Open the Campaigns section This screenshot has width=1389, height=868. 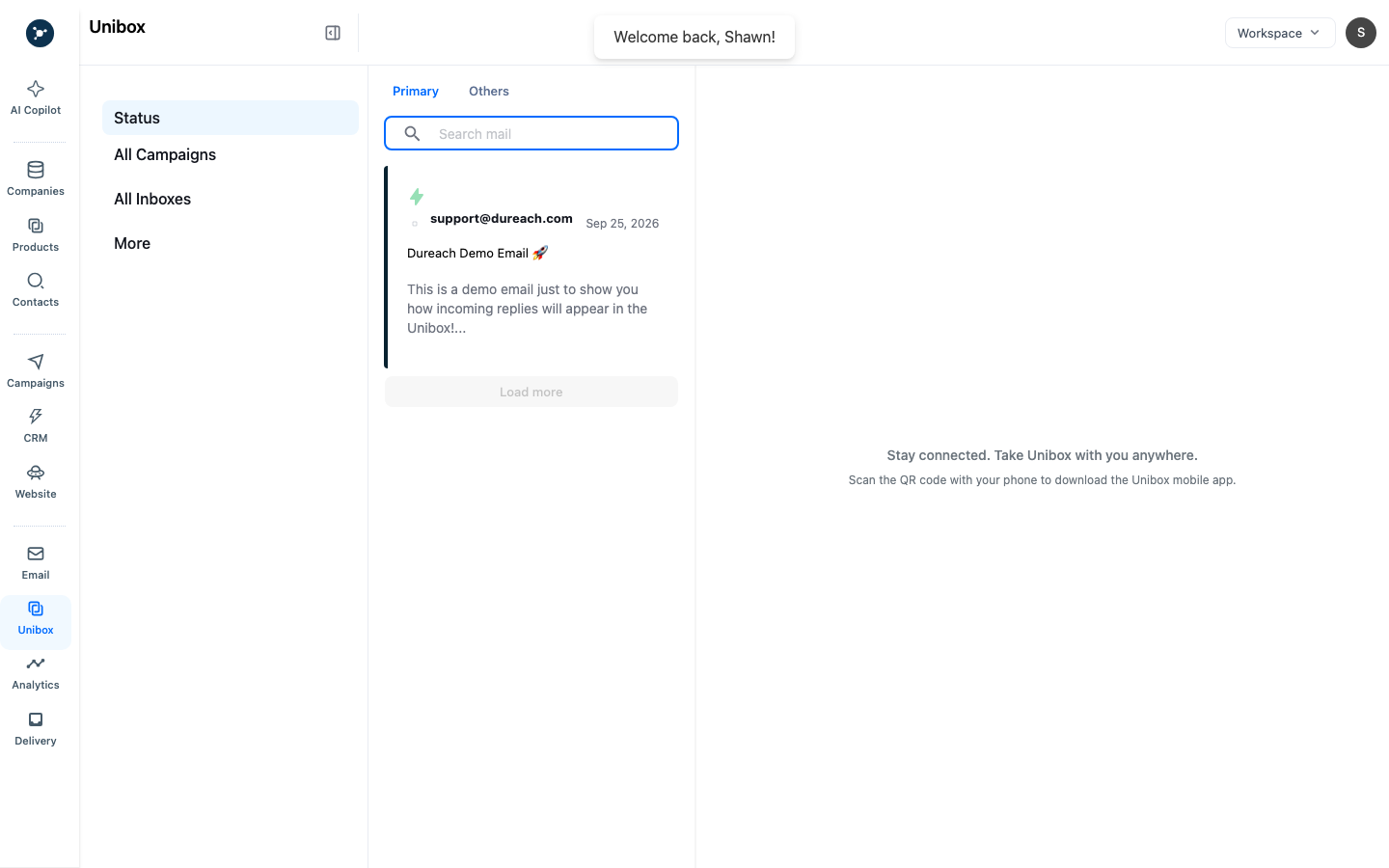point(36,370)
